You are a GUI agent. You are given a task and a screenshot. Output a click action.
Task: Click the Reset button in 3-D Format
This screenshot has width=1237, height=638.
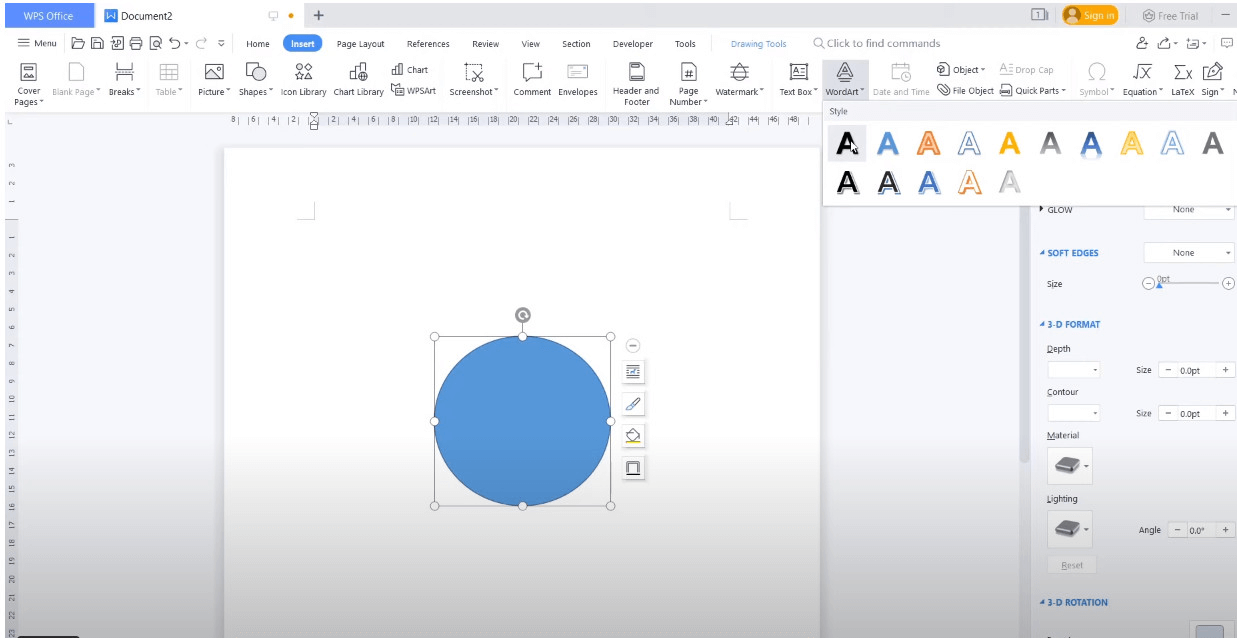(1071, 565)
